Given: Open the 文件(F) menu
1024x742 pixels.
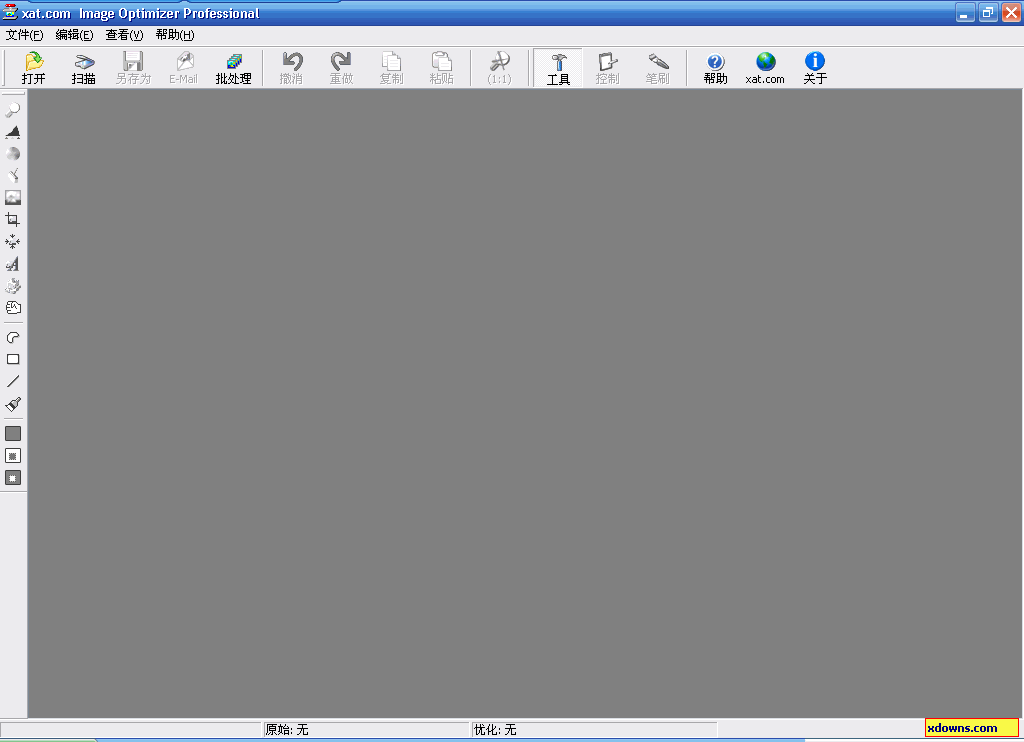Looking at the screenshot, I should [x=25, y=35].
